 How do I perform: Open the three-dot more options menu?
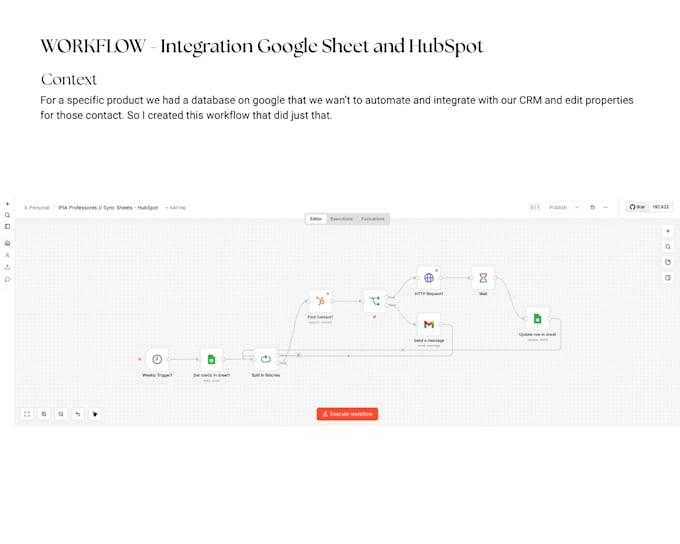click(x=606, y=207)
